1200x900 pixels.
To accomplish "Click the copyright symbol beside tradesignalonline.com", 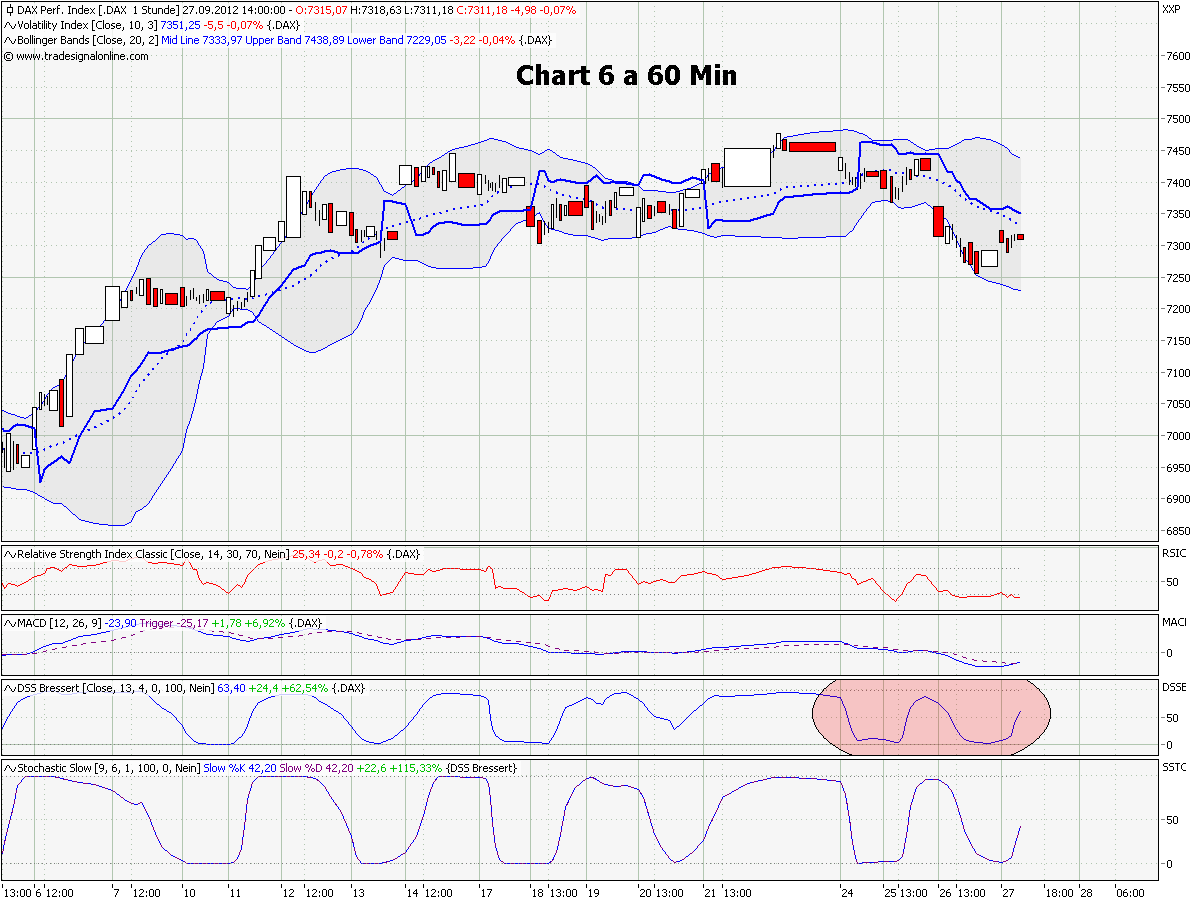I will click(8, 57).
